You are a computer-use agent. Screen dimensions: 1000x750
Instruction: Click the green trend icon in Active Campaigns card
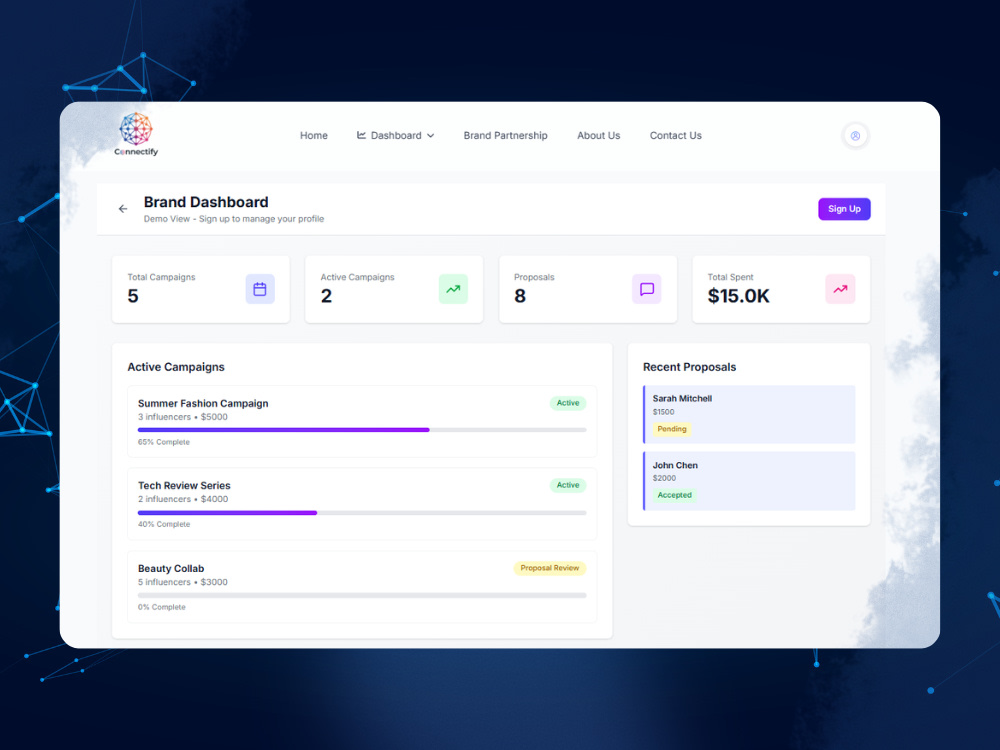(x=453, y=289)
